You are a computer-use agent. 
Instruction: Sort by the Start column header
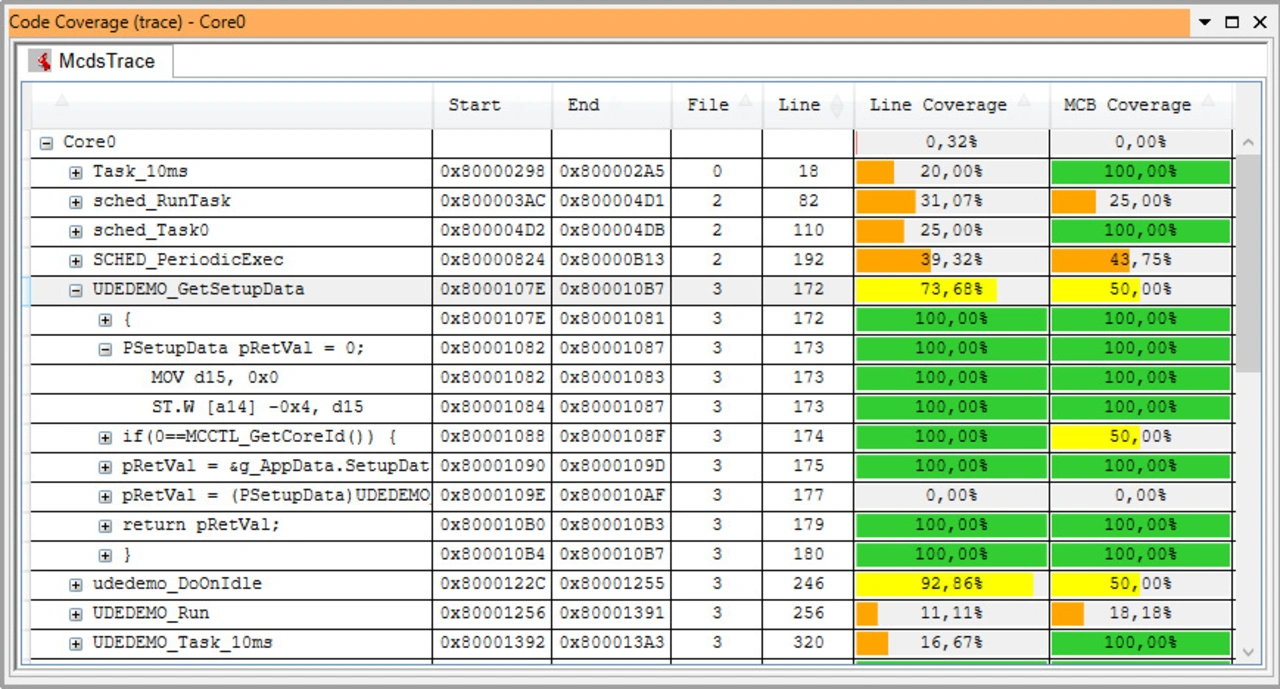474,105
